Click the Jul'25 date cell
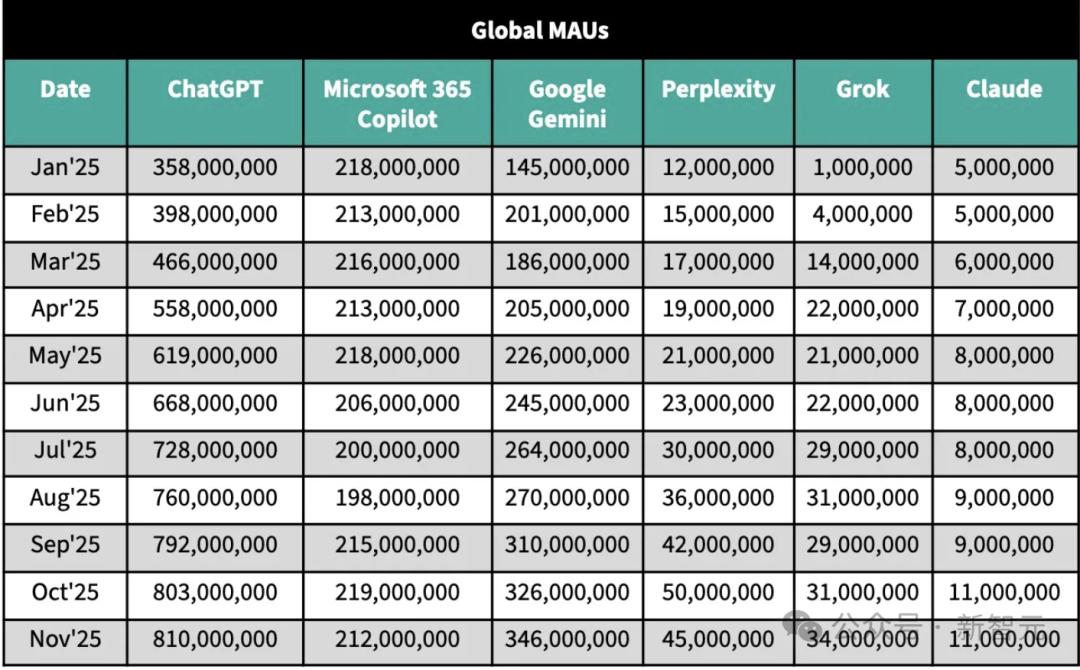This screenshot has width=1080, height=670. pyautogui.click(x=65, y=452)
